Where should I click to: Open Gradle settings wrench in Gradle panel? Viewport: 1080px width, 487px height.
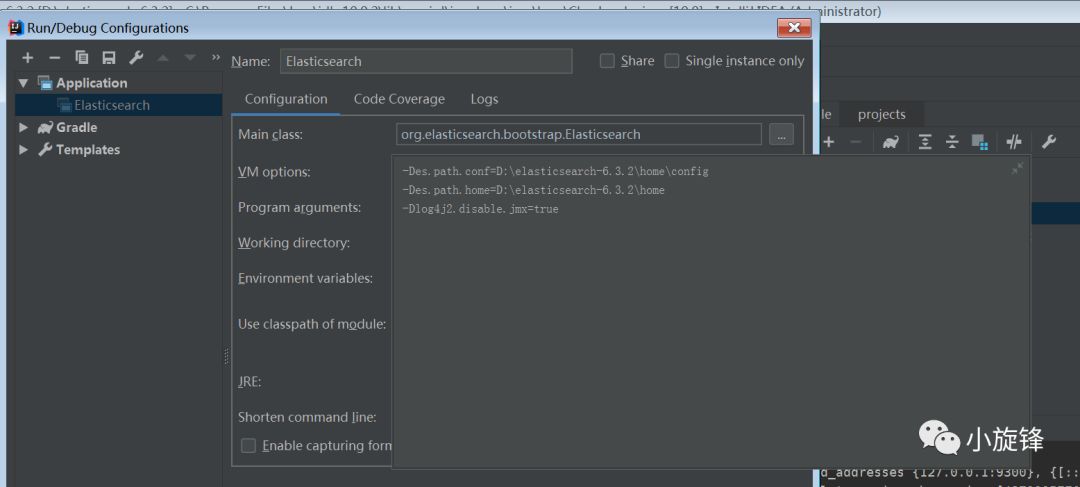[x=1048, y=142]
